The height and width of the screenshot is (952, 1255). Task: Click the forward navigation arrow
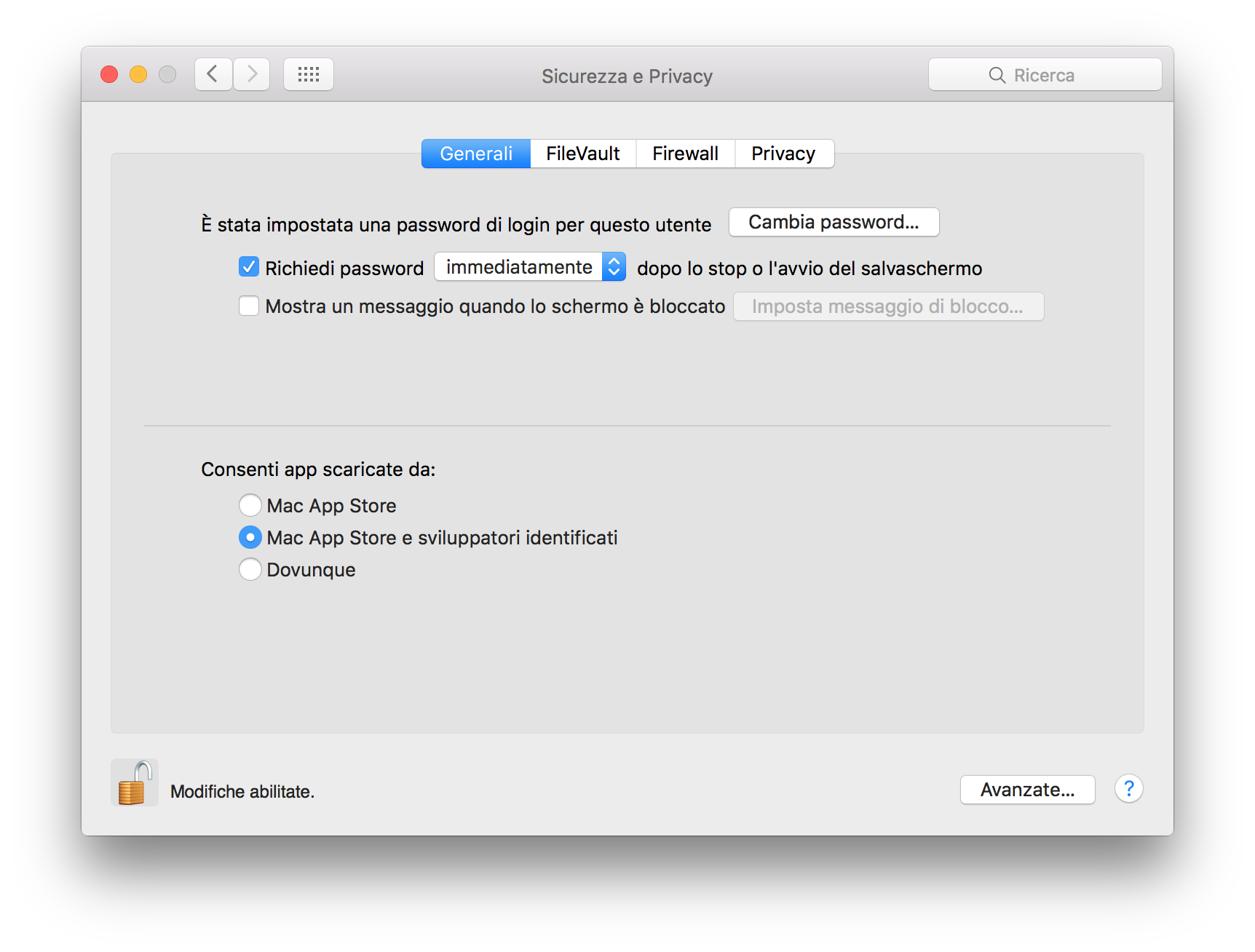pos(252,74)
